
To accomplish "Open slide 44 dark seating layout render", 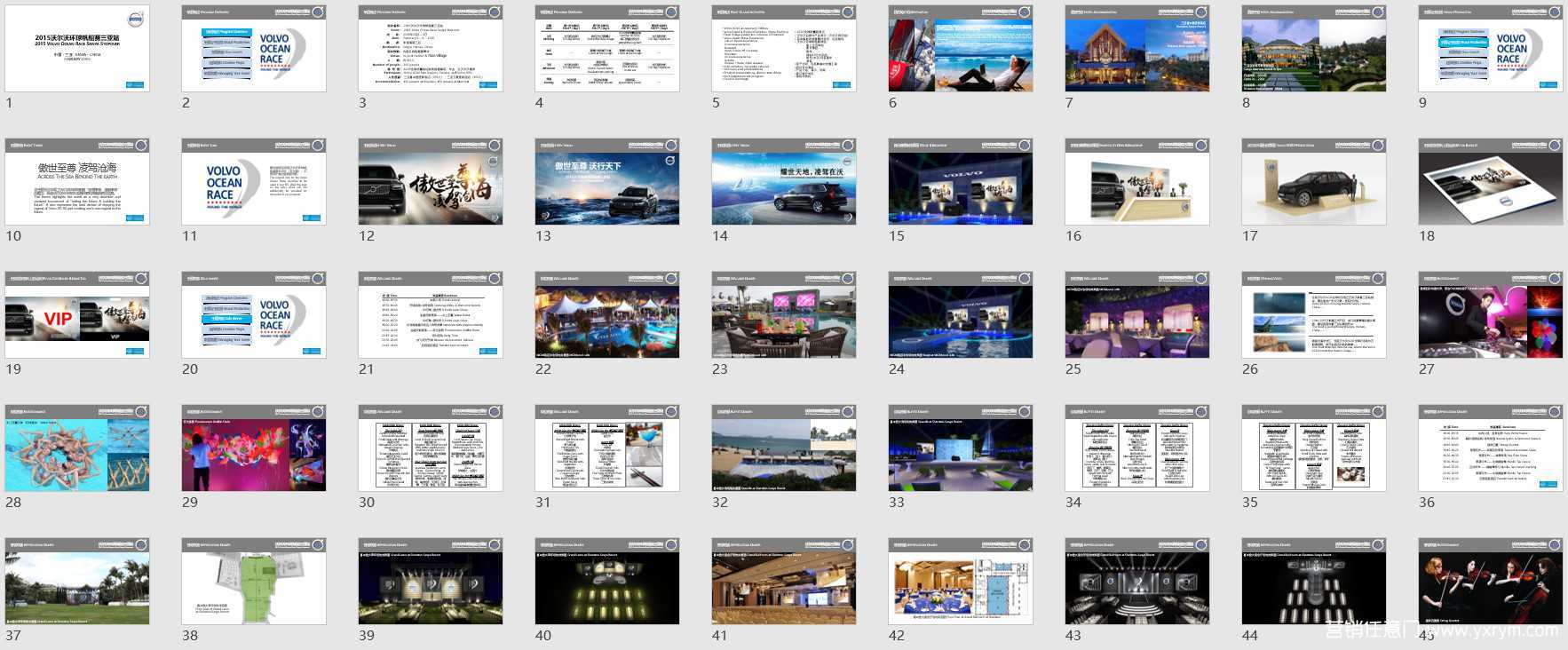I will [x=1314, y=581].
